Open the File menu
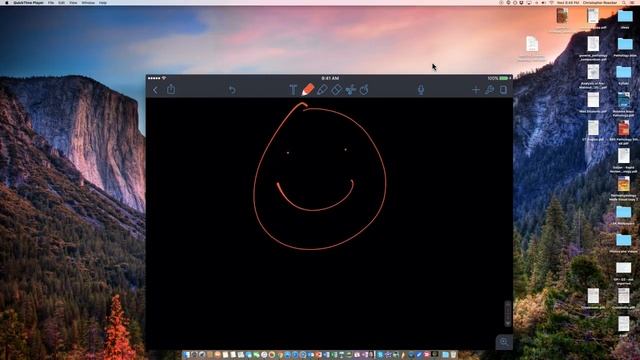 click(51, 2)
